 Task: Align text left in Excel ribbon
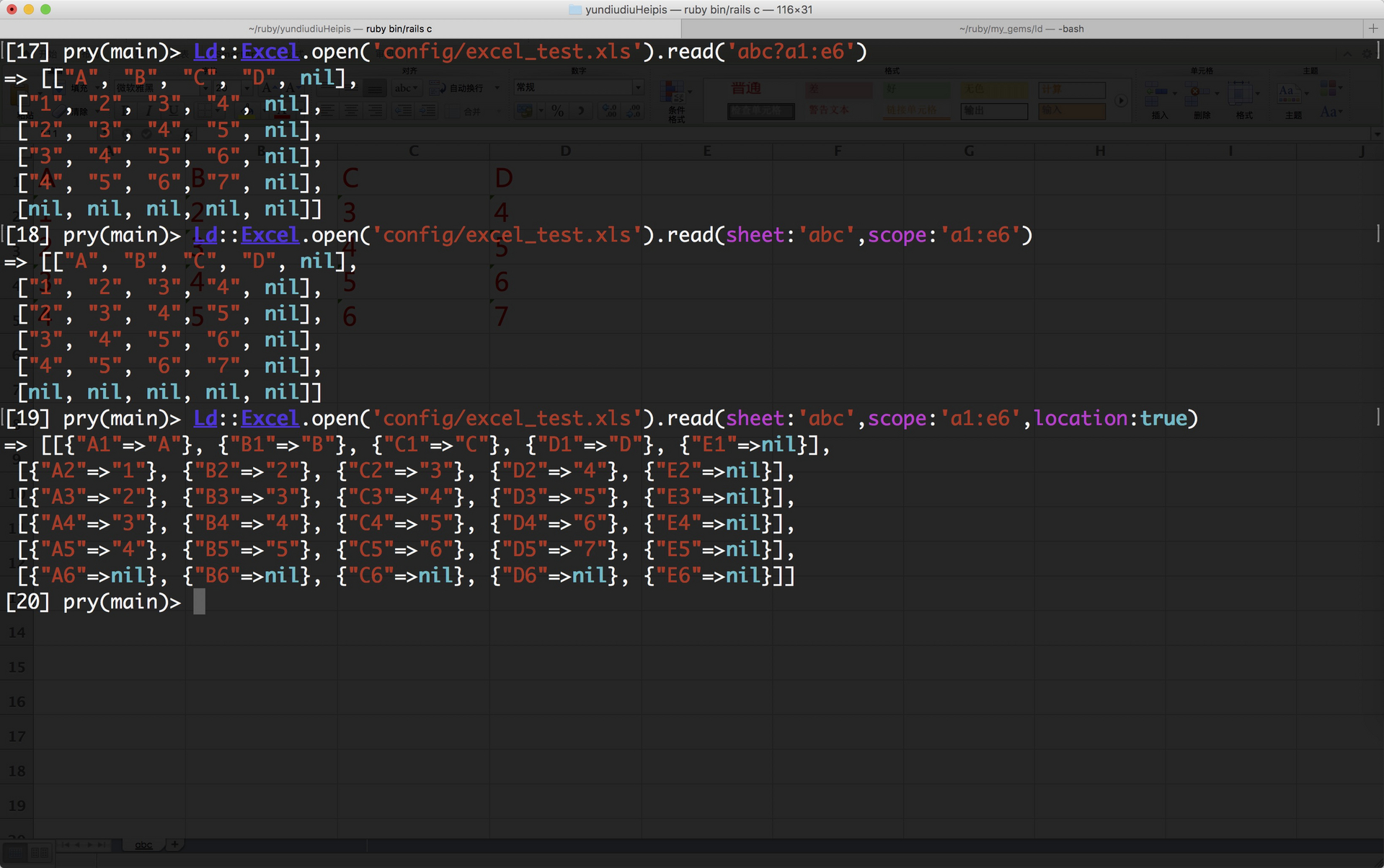[x=327, y=111]
